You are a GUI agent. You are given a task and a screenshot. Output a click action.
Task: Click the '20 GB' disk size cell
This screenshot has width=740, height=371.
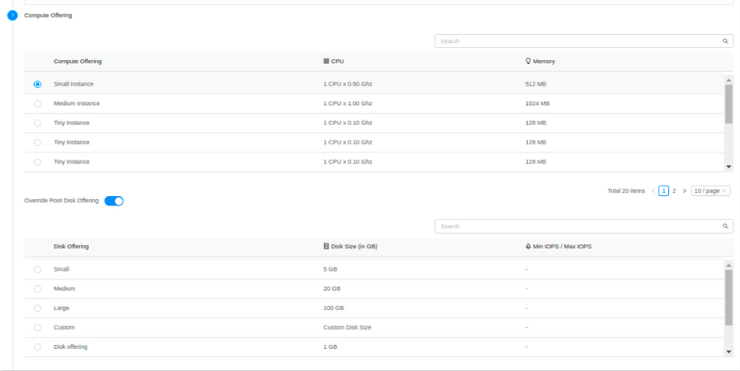(x=332, y=288)
